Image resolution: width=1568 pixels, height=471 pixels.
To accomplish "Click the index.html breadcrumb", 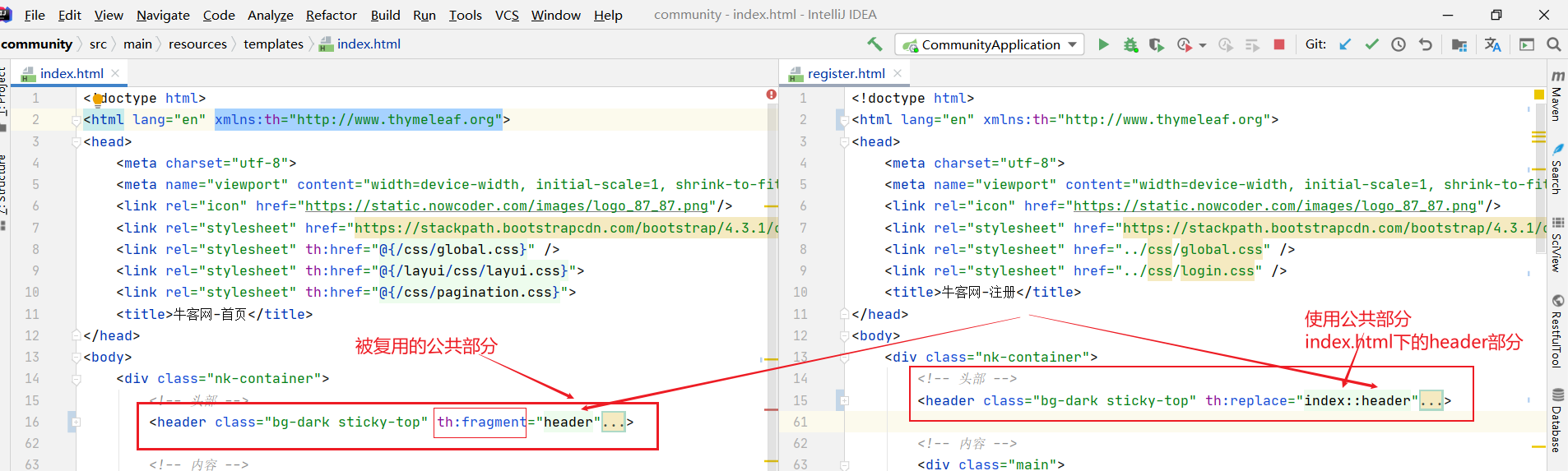I will (360, 44).
